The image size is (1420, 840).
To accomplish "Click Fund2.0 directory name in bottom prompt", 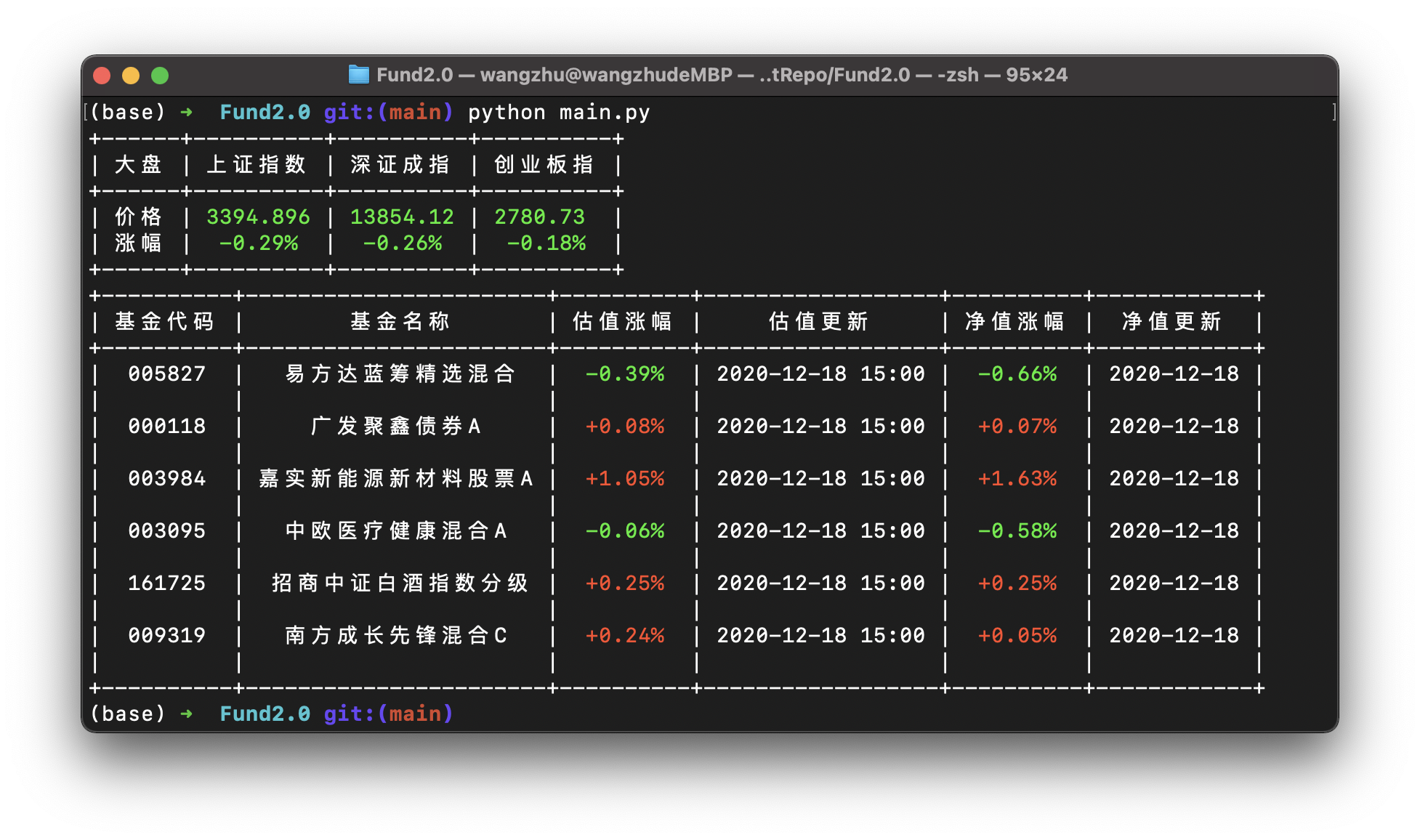I will point(265,714).
